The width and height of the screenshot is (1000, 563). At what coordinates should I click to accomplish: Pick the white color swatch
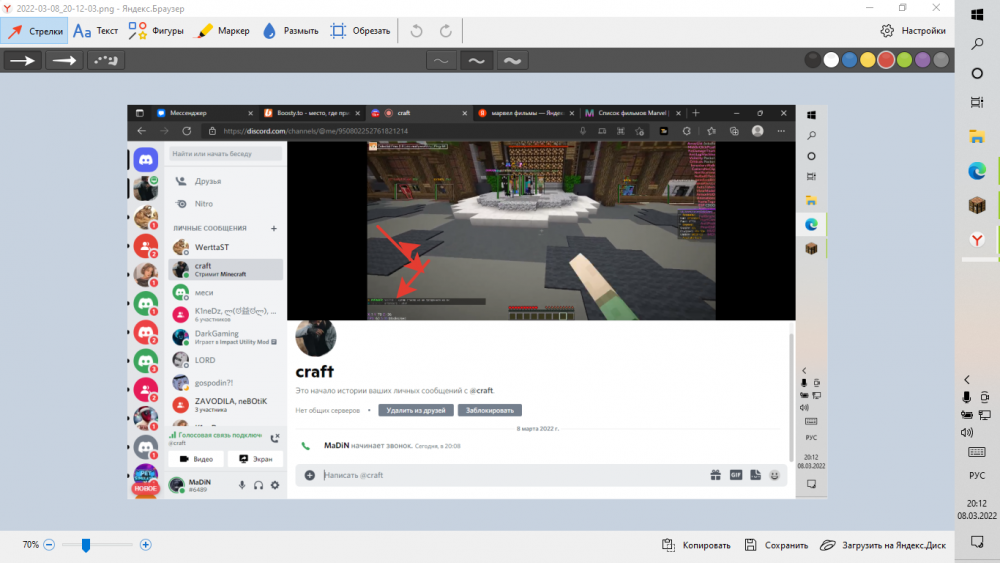coord(831,60)
